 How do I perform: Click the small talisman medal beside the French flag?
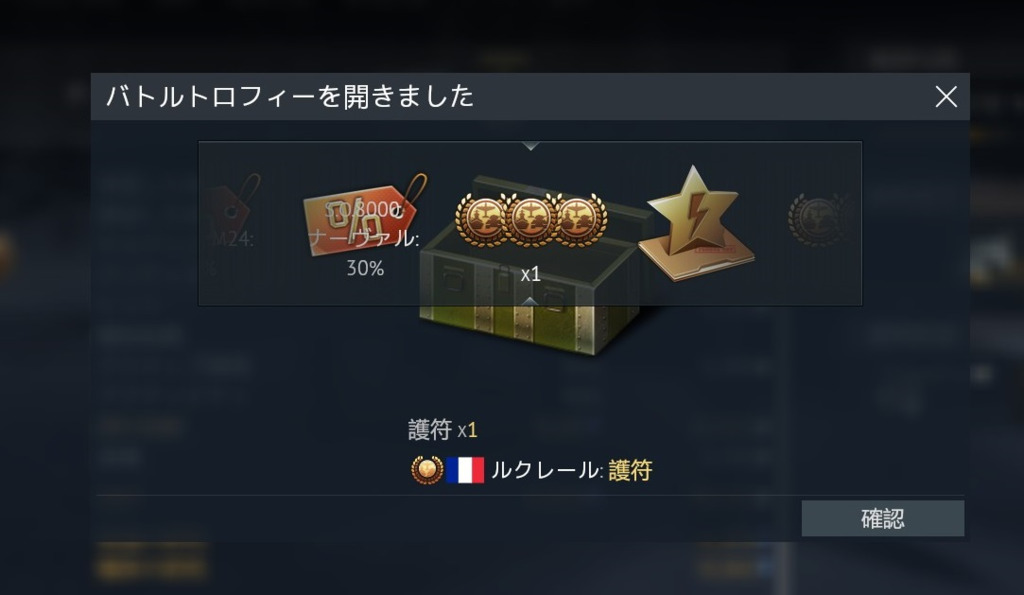(x=427, y=470)
